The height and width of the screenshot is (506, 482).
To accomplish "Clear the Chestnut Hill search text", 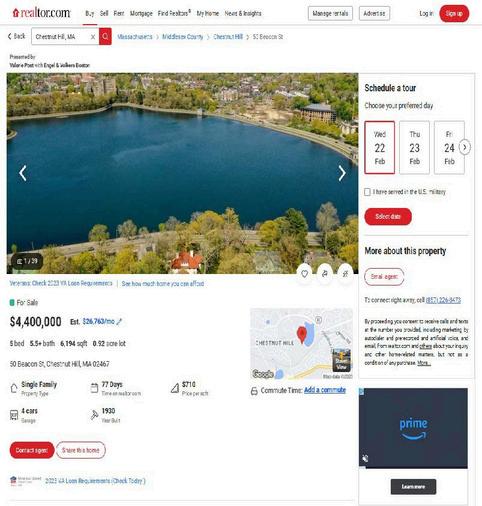I will (93, 37).
